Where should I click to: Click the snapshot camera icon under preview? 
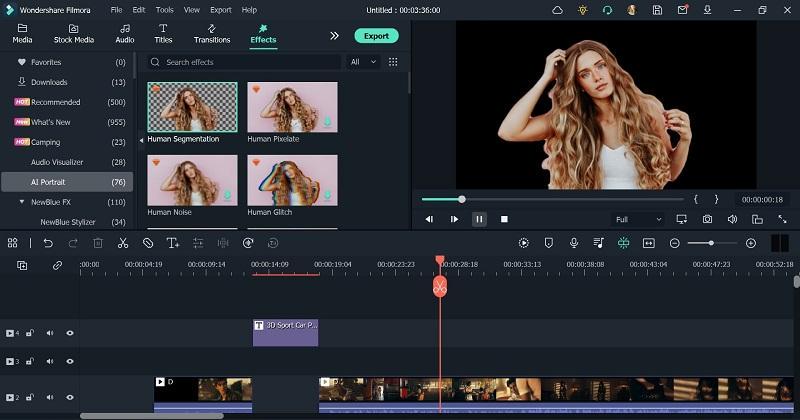(707, 219)
